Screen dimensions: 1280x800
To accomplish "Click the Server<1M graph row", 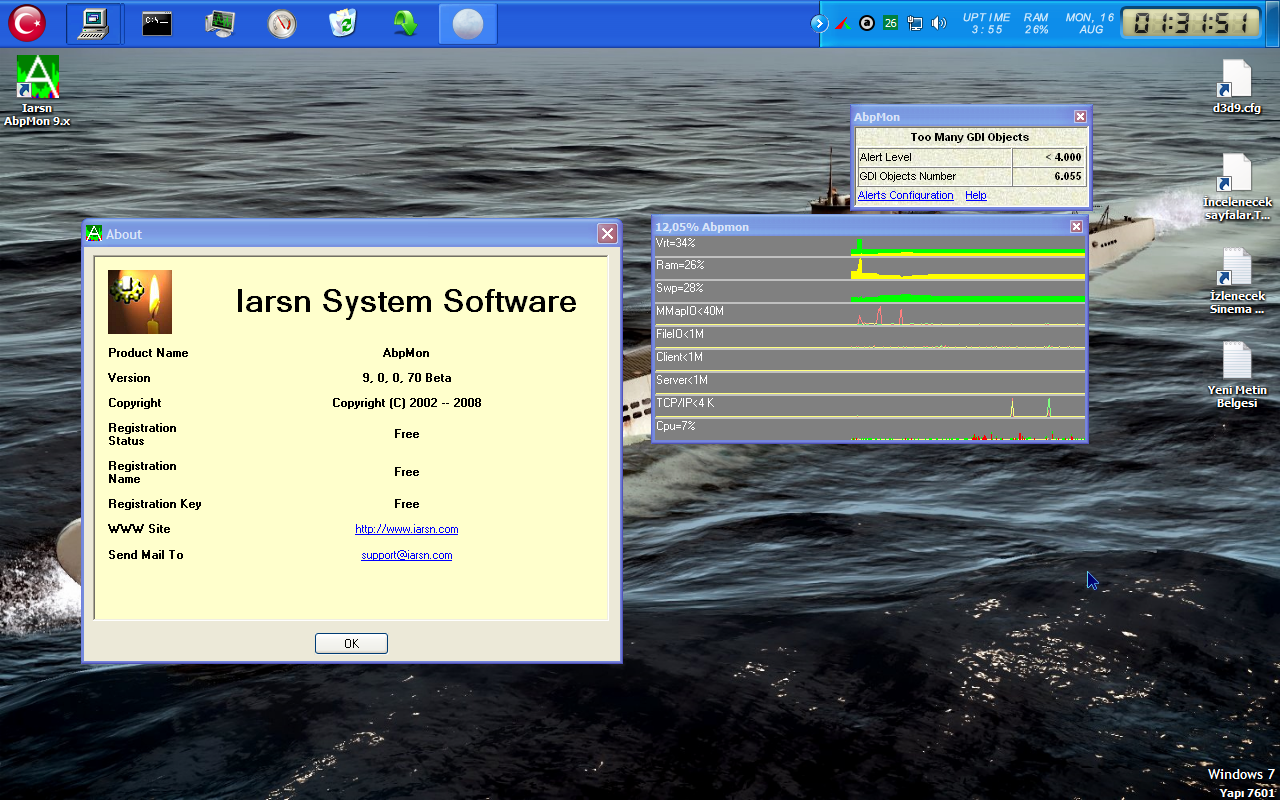I will [x=869, y=384].
